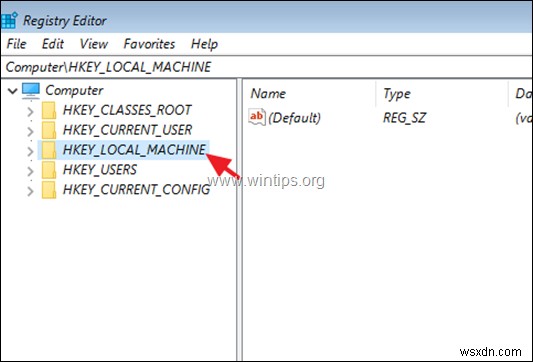Select HKEY_LOCAL_MACHINE key
Image resolution: width=533 pixels, height=362 pixels.
[134, 150]
